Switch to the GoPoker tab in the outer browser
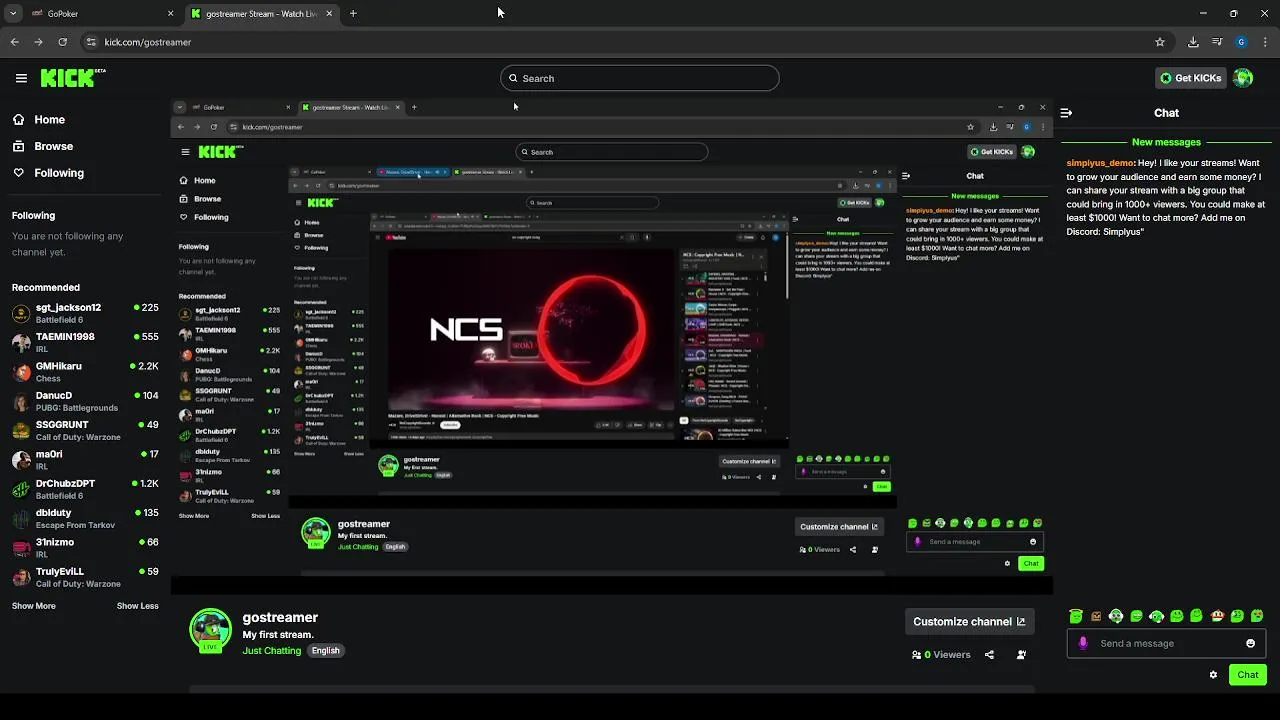 click(x=100, y=13)
